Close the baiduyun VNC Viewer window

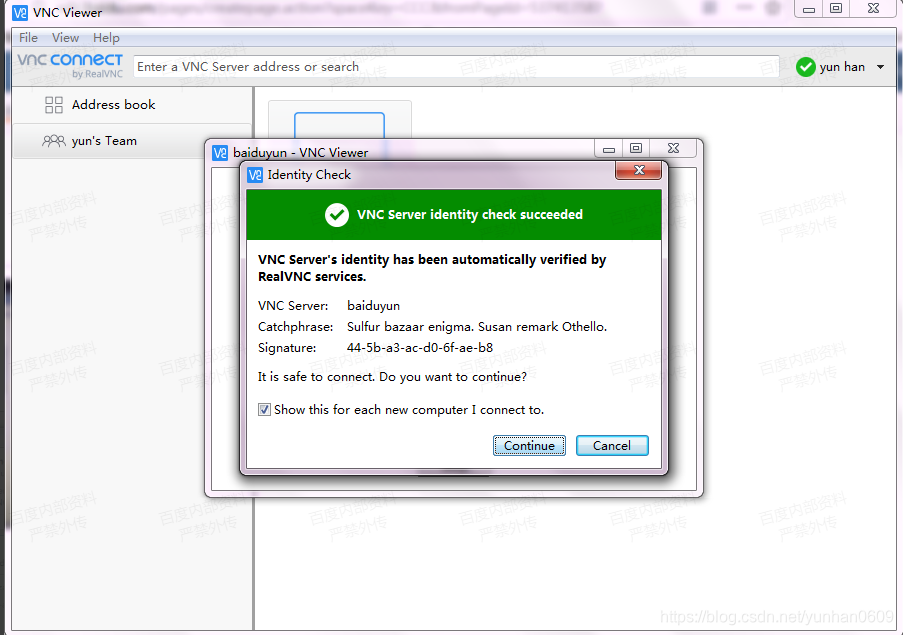(x=673, y=149)
